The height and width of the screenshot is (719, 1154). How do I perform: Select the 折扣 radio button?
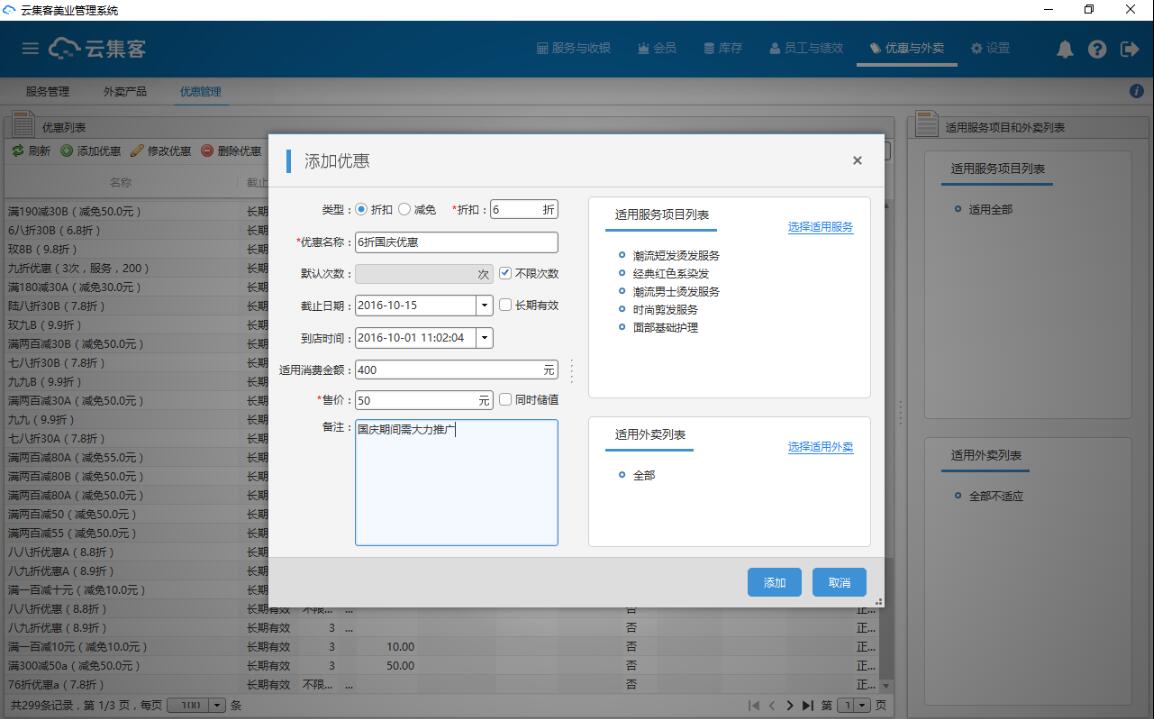361,210
